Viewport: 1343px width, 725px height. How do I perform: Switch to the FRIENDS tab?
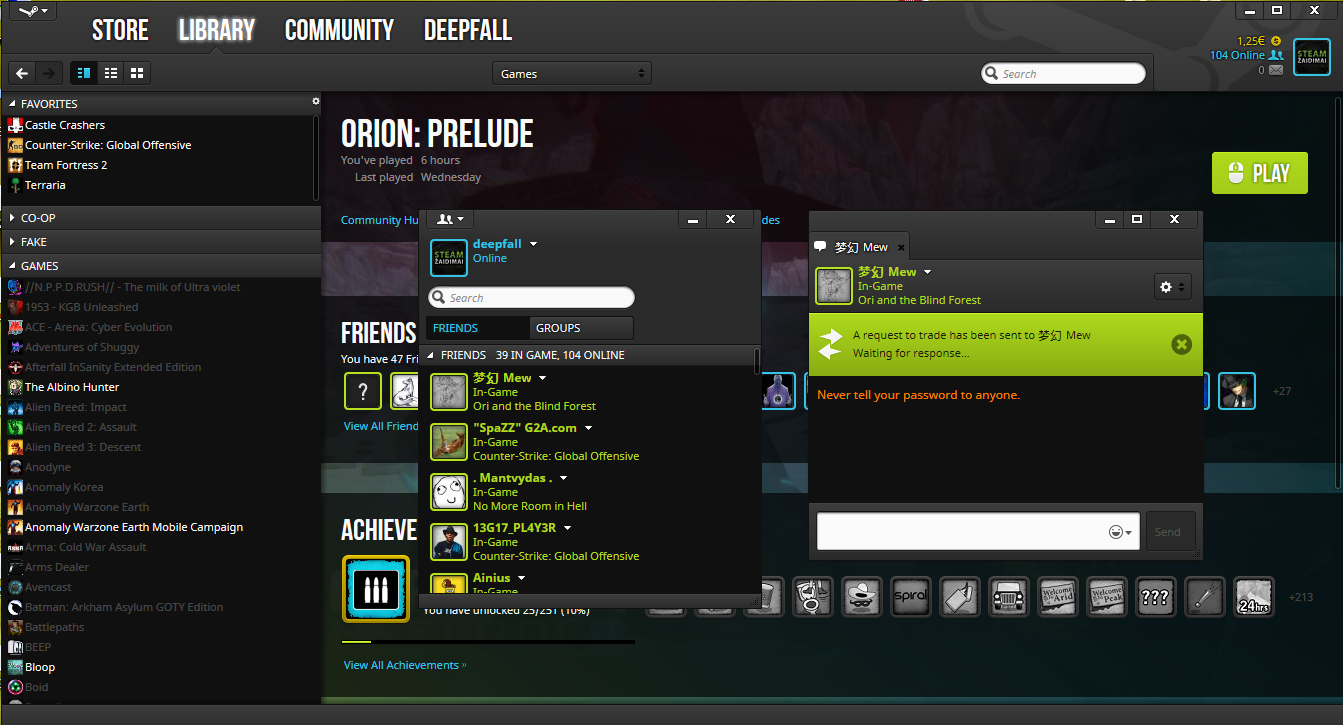[x=477, y=328]
